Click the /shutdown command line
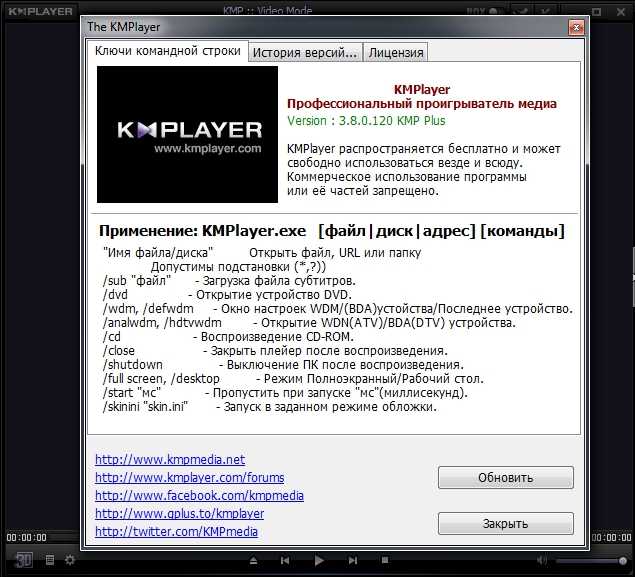 pos(283,365)
